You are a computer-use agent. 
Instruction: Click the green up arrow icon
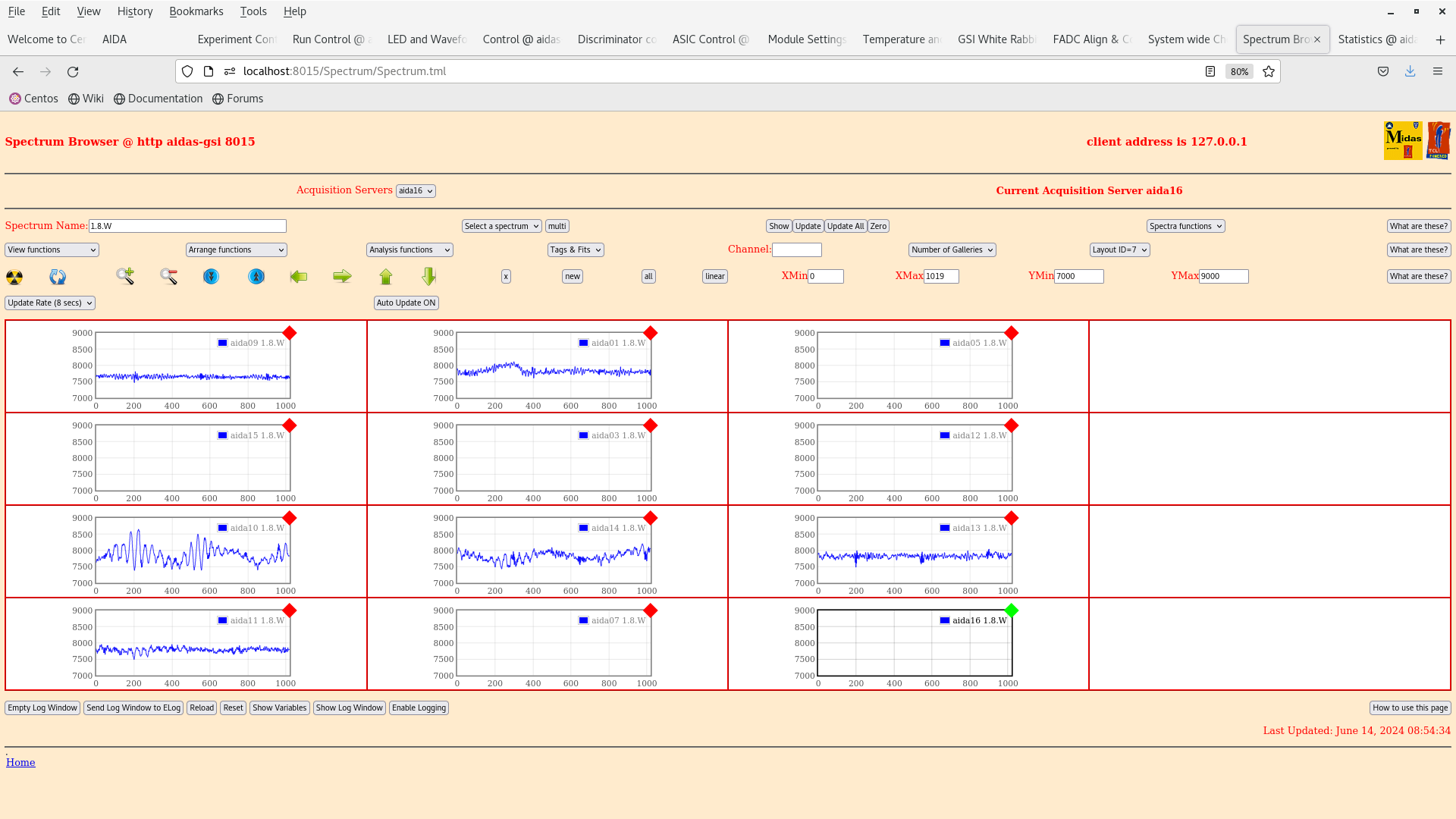[x=386, y=277]
